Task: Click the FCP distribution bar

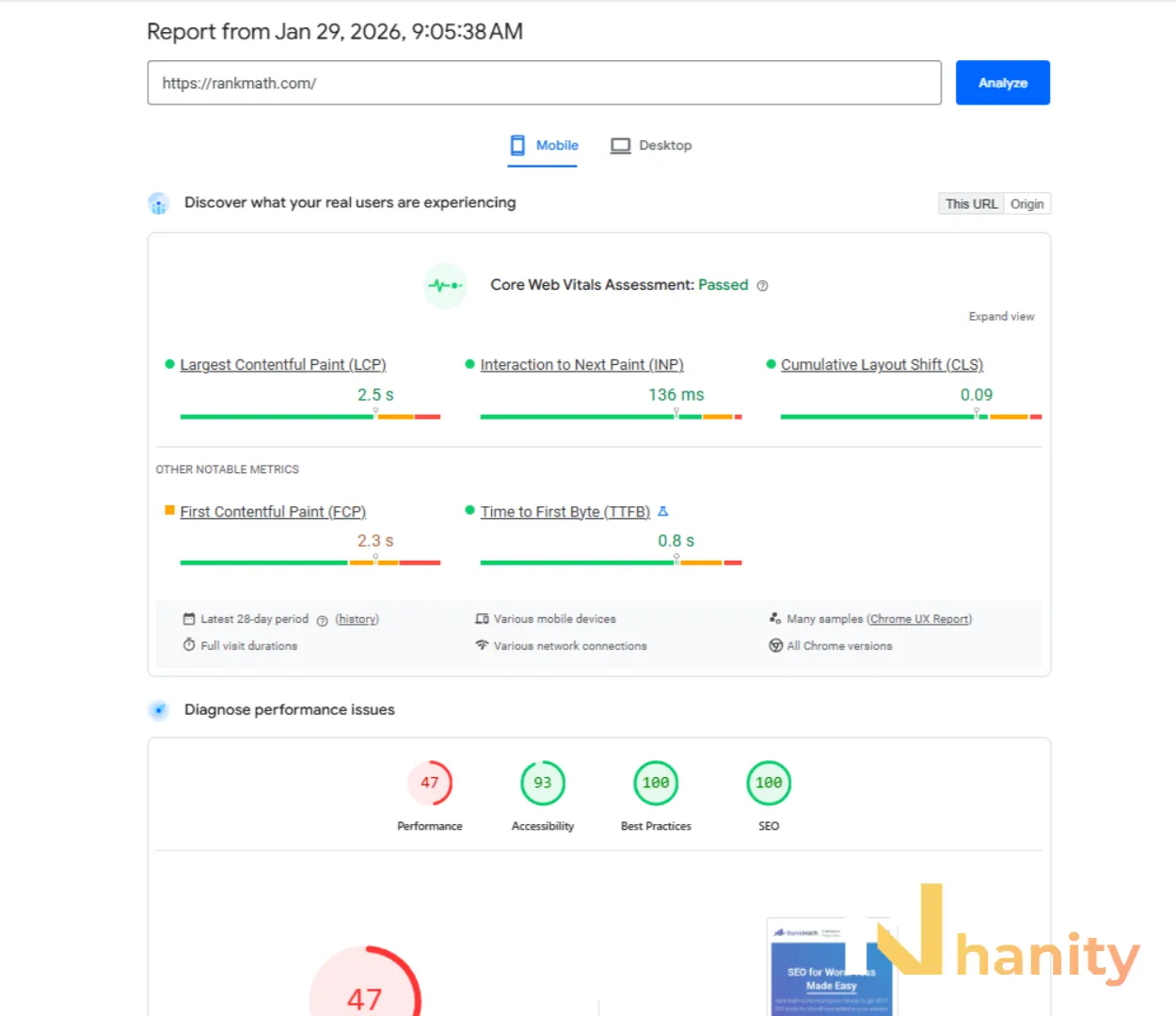Action: pos(310,563)
